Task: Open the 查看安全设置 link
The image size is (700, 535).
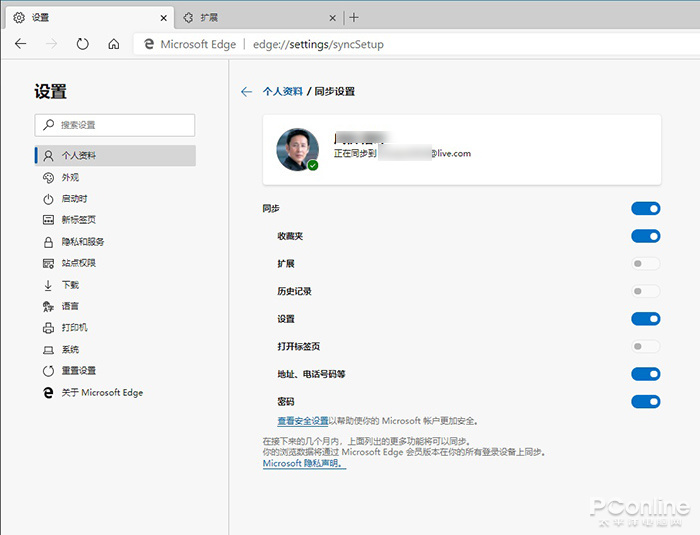Action: [x=303, y=421]
